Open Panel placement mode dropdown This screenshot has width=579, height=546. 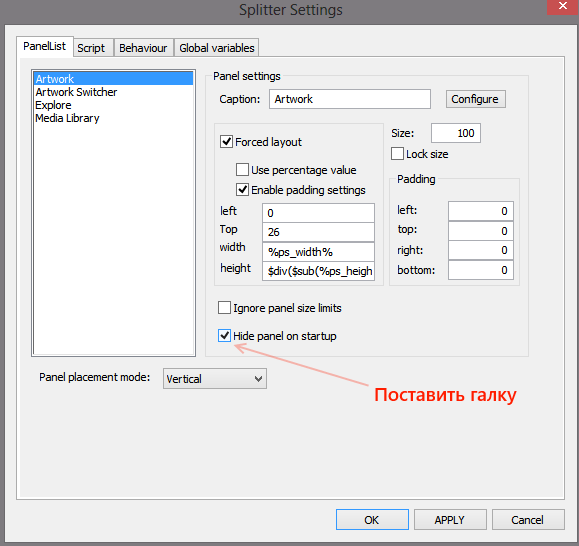[215, 379]
